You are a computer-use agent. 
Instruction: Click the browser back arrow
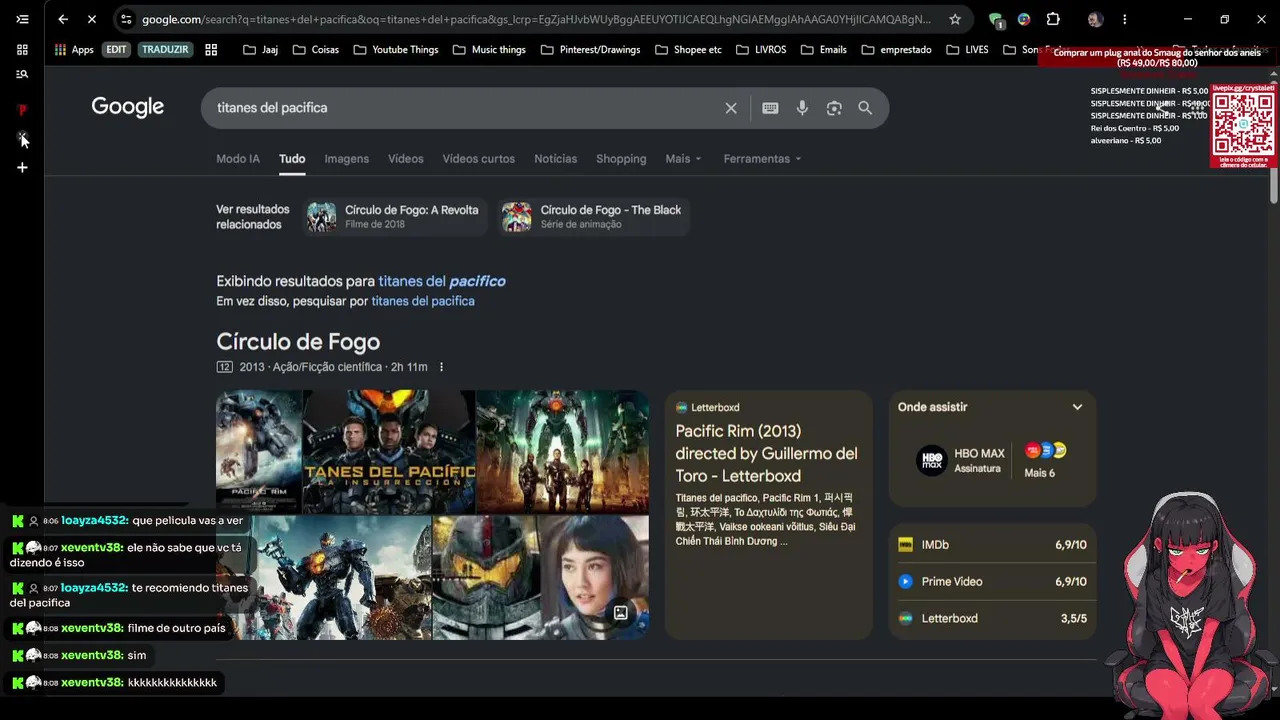point(63,19)
